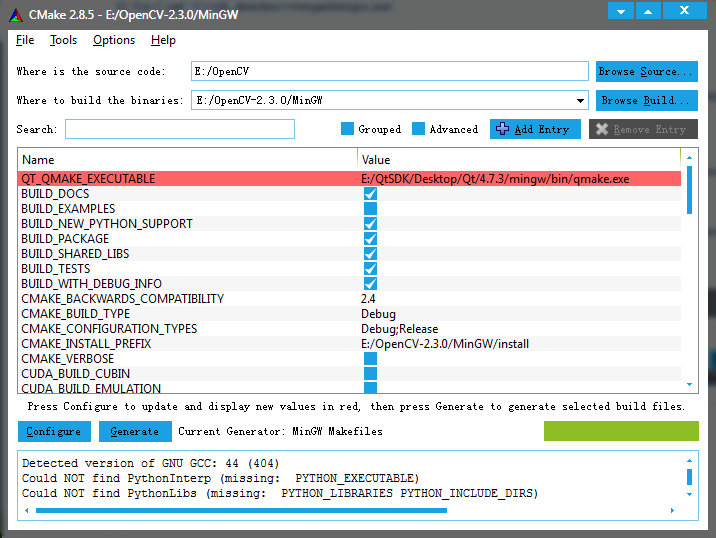Screen dimensions: 716x538
Task: Select the CMAKE_BUILD_TYPE entry name
Action: [x=75, y=314]
